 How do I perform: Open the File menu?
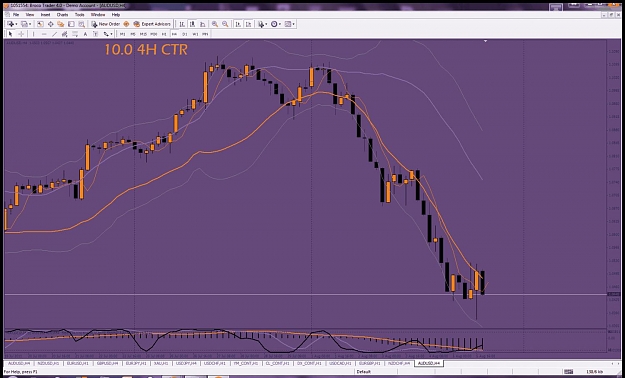point(16,14)
